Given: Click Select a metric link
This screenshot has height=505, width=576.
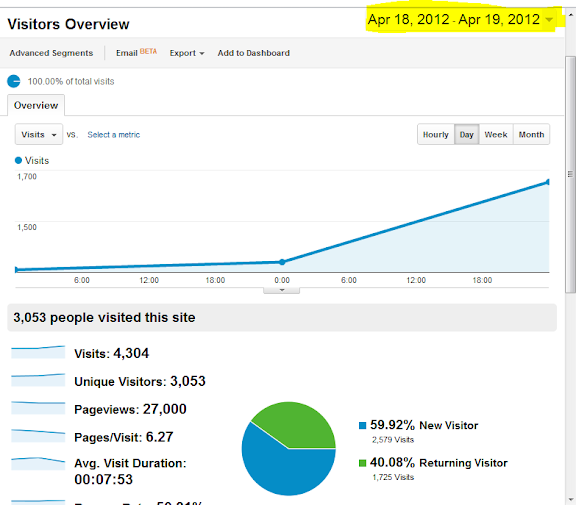Looking at the screenshot, I should click(x=114, y=135).
